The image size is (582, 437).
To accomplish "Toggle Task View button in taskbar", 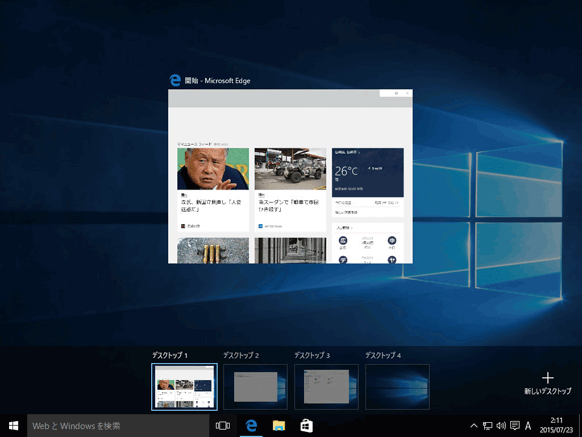I will tap(223, 425).
